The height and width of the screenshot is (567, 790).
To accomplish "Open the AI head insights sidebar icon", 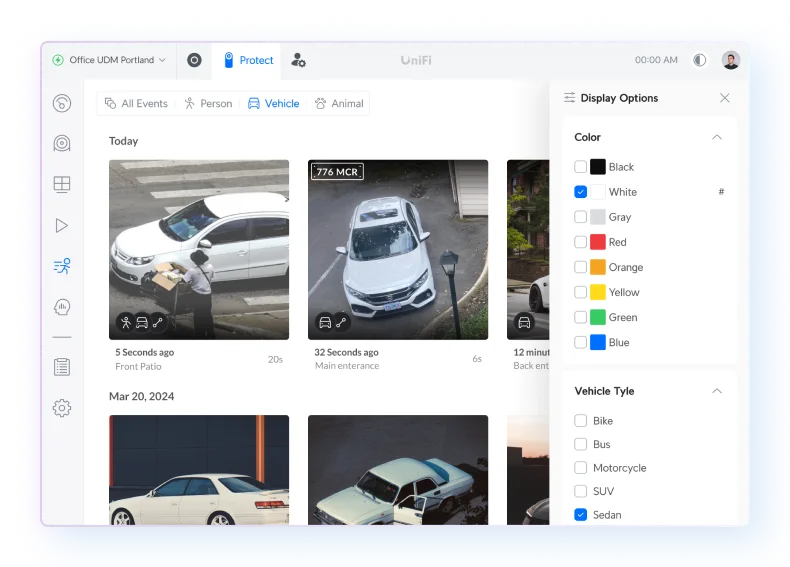I will point(62,306).
